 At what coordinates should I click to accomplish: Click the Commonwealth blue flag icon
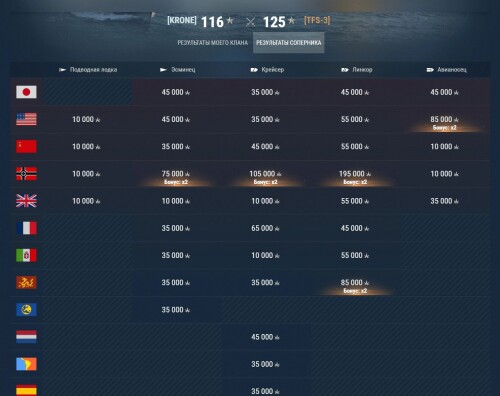coord(26,310)
